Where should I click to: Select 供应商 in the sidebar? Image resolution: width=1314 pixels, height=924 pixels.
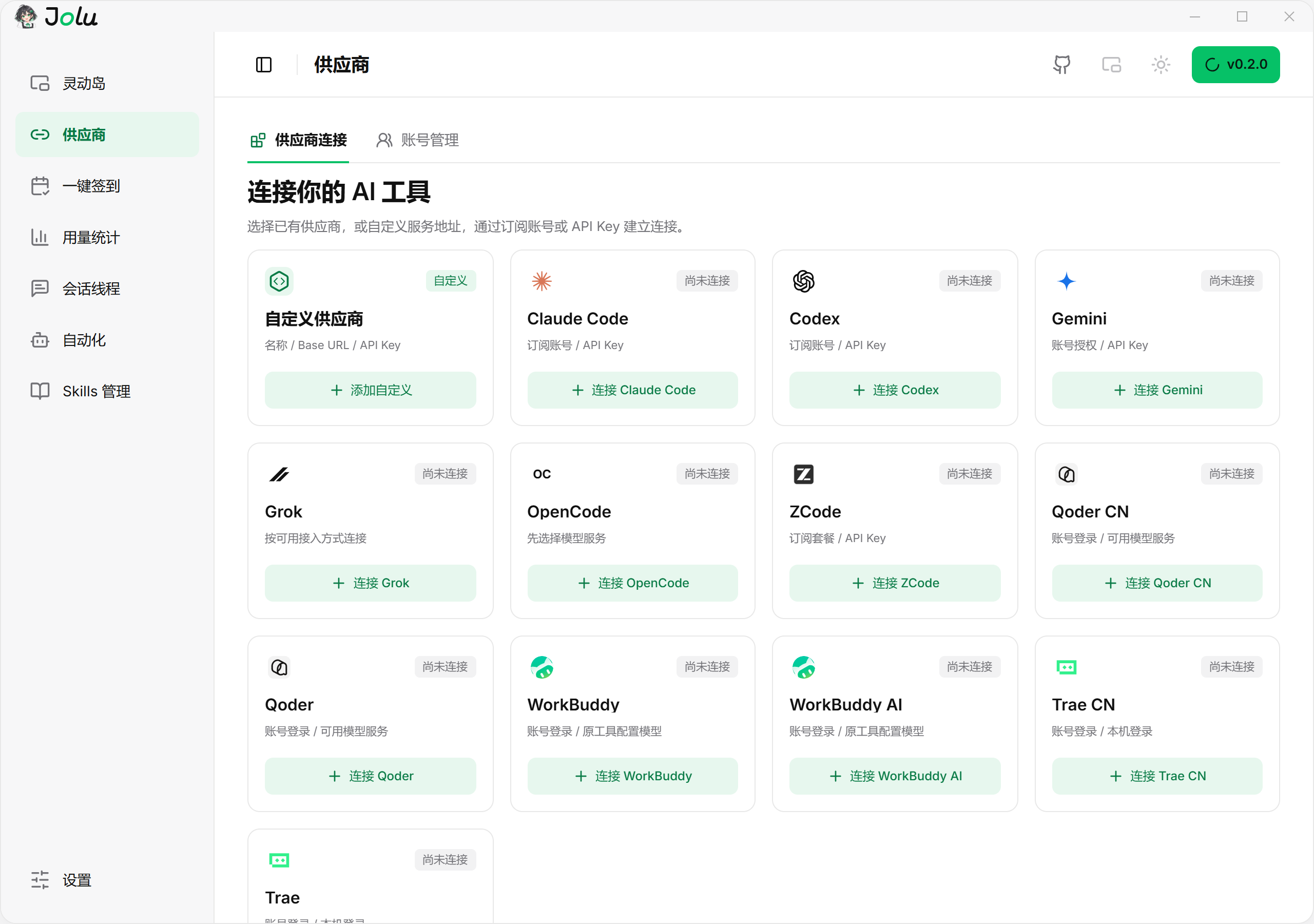pyautogui.click(x=107, y=134)
